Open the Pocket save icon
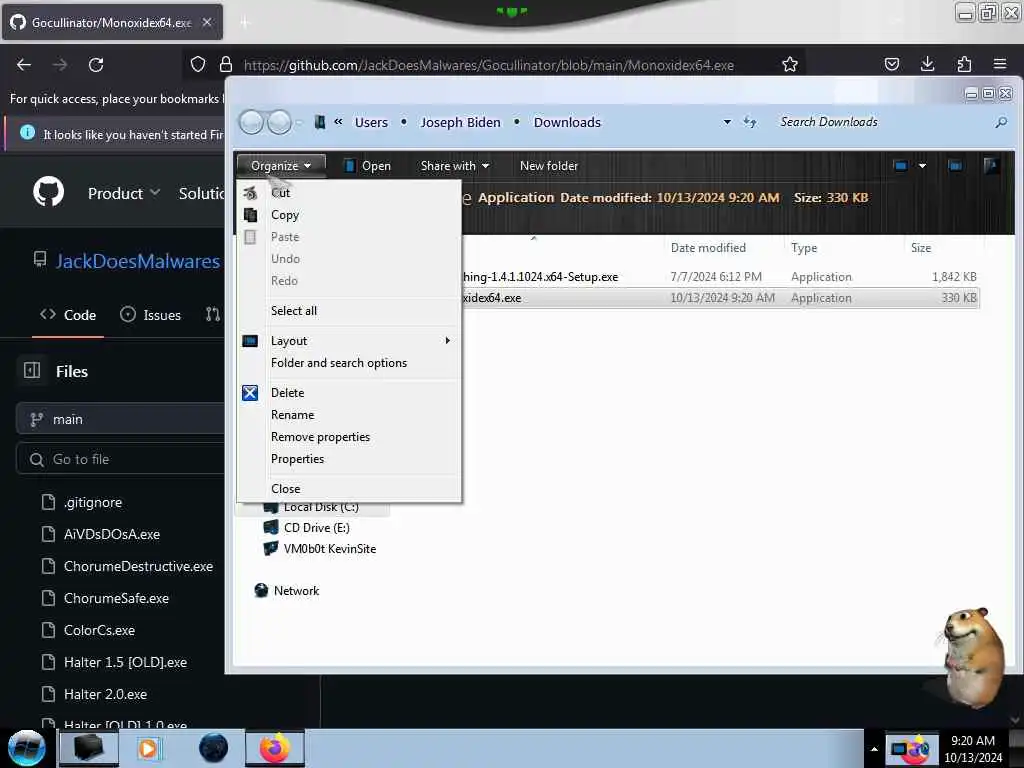This screenshot has width=1024, height=768. [x=891, y=64]
